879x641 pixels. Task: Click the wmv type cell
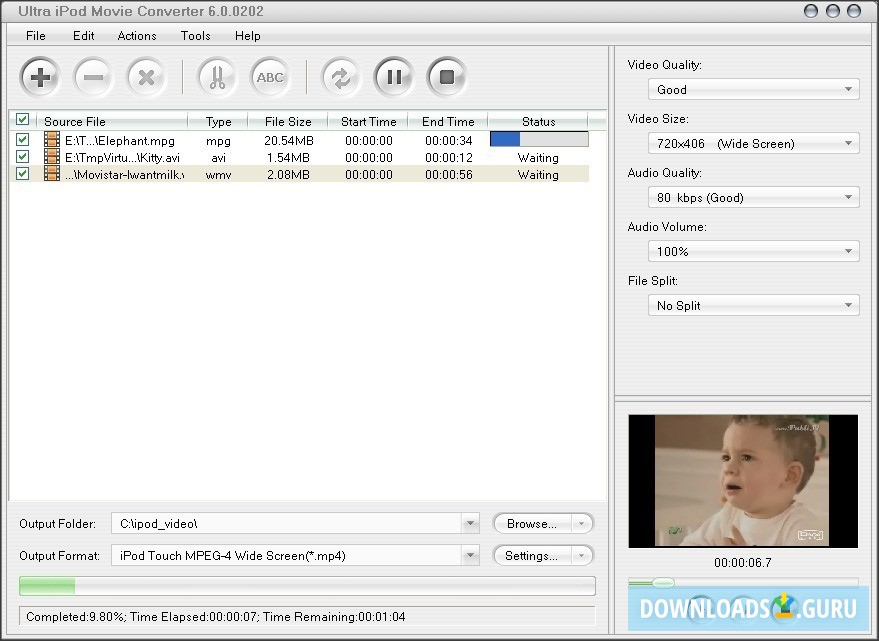[x=218, y=174]
